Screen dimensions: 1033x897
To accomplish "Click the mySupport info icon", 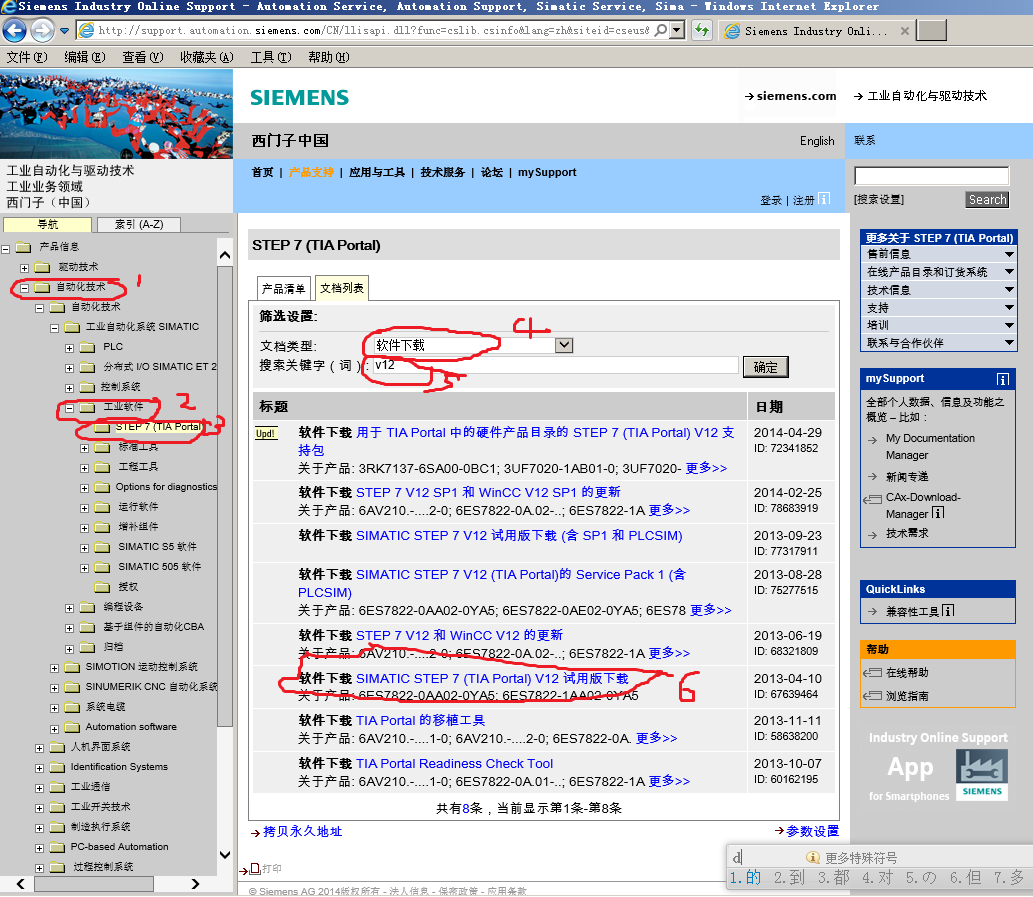I will [x=1003, y=379].
